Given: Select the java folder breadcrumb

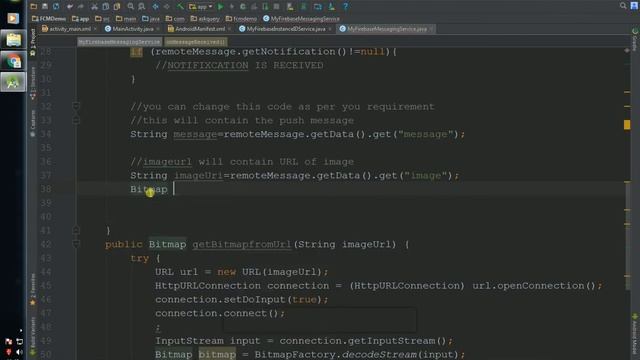Looking at the screenshot, I should click(x=151, y=19).
